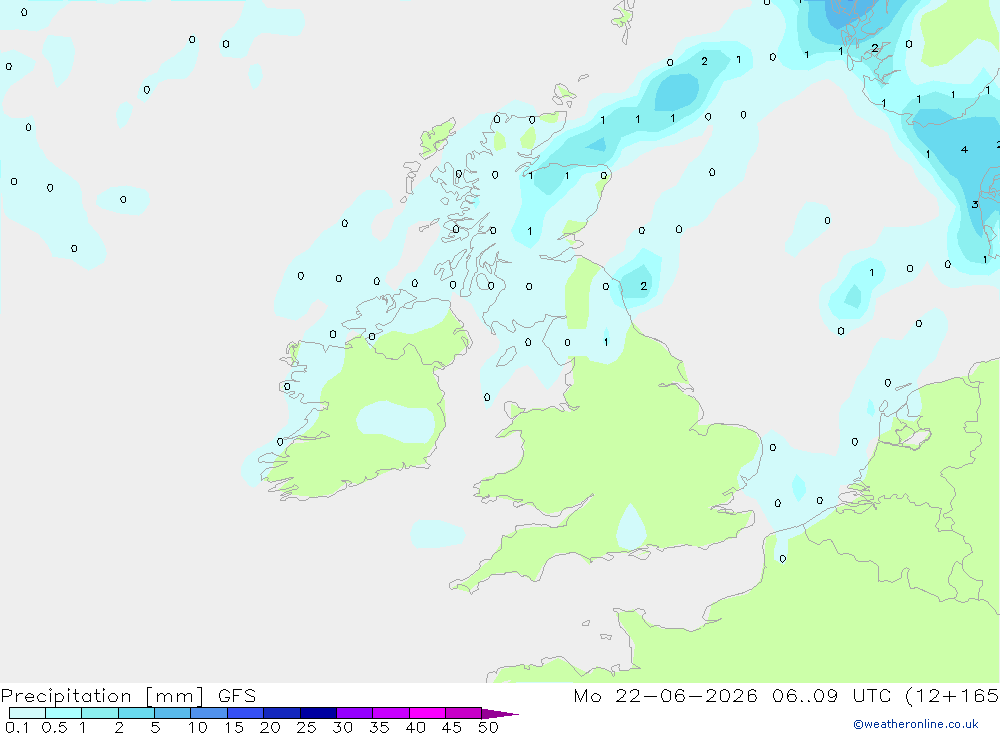Click the "10" legend scale label
The height and width of the screenshot is (733, 1000).
coord(198,727)
